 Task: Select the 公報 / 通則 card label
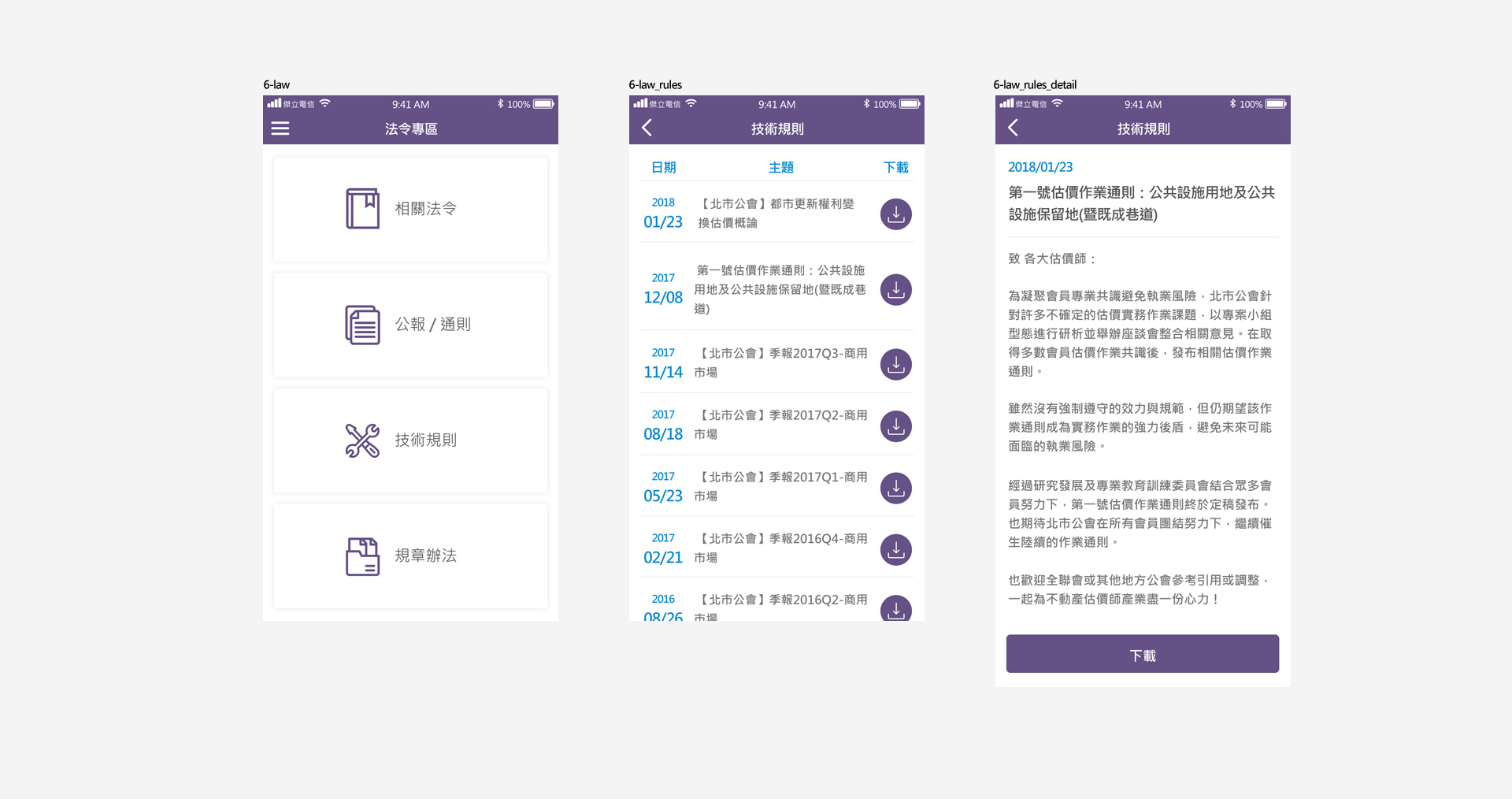coord(432,325)
